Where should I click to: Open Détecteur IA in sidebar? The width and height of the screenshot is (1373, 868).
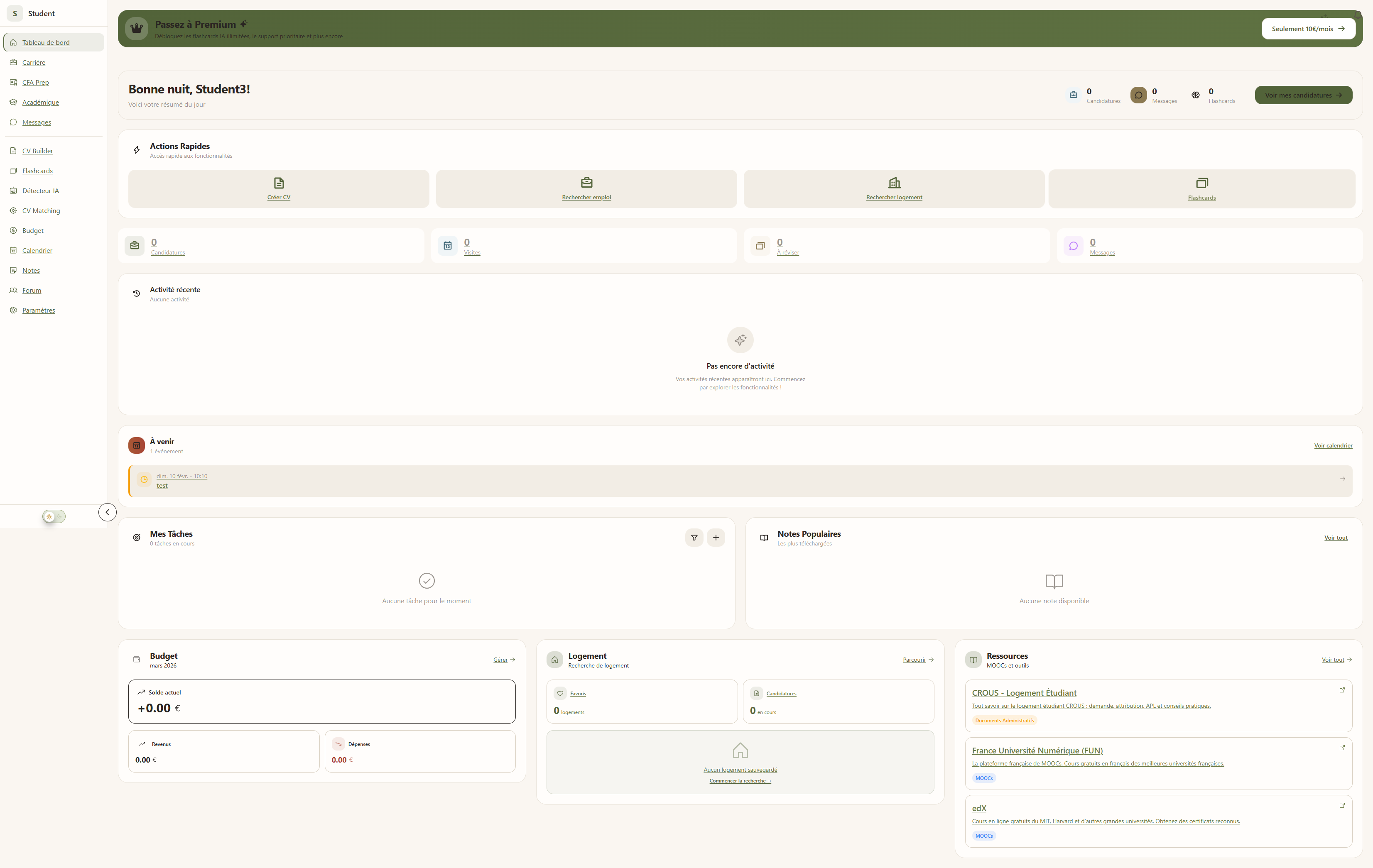tap(40, 191)
